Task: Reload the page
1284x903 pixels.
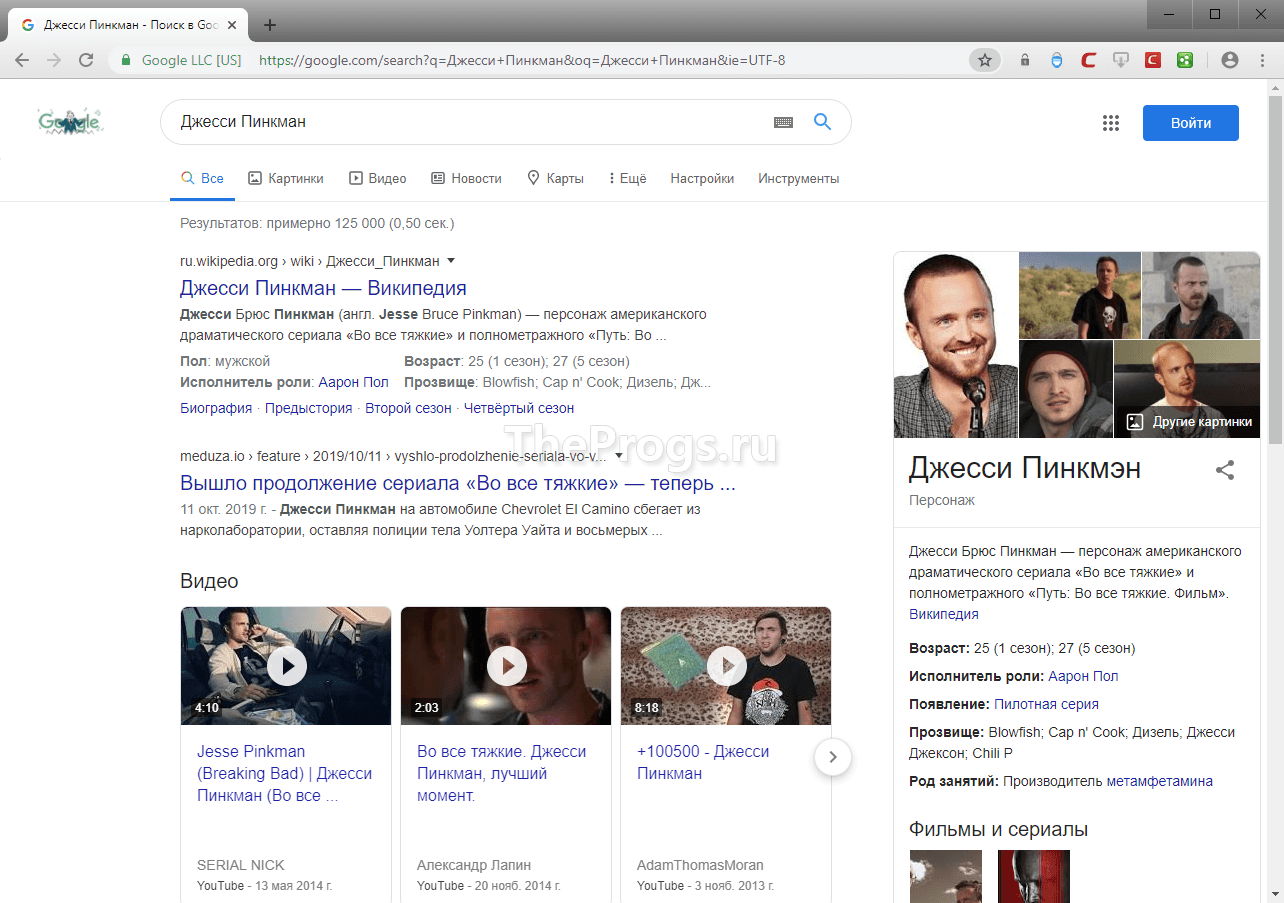Action: tap(86, 60)
